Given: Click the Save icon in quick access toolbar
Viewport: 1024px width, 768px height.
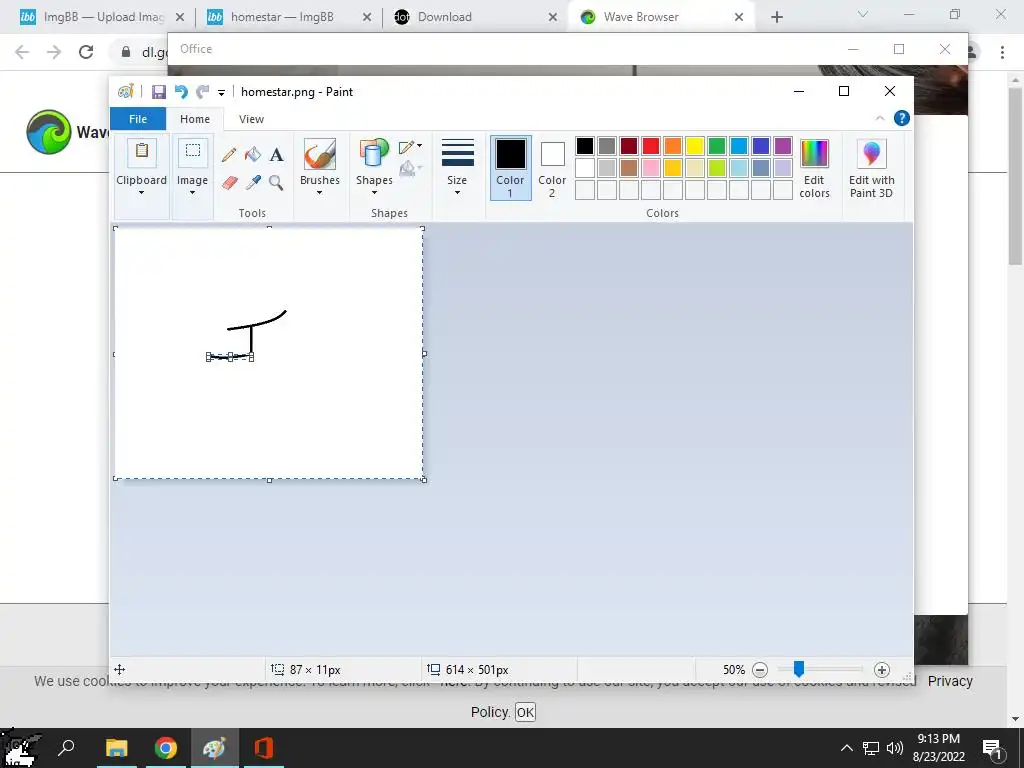Looking at the screenshot, I should pyautogui.click(x=159, y=92).
